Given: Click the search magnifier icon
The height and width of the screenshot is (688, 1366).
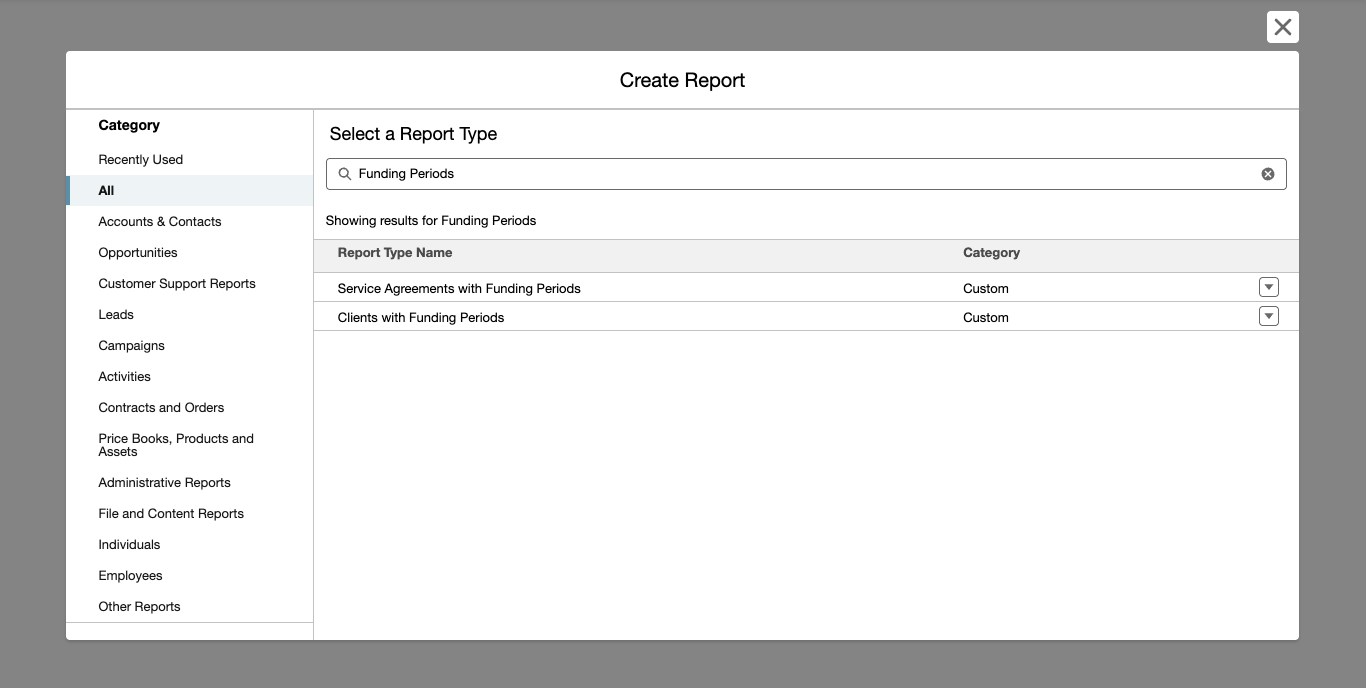Looking at the screenshot, I should pos(345,174).
